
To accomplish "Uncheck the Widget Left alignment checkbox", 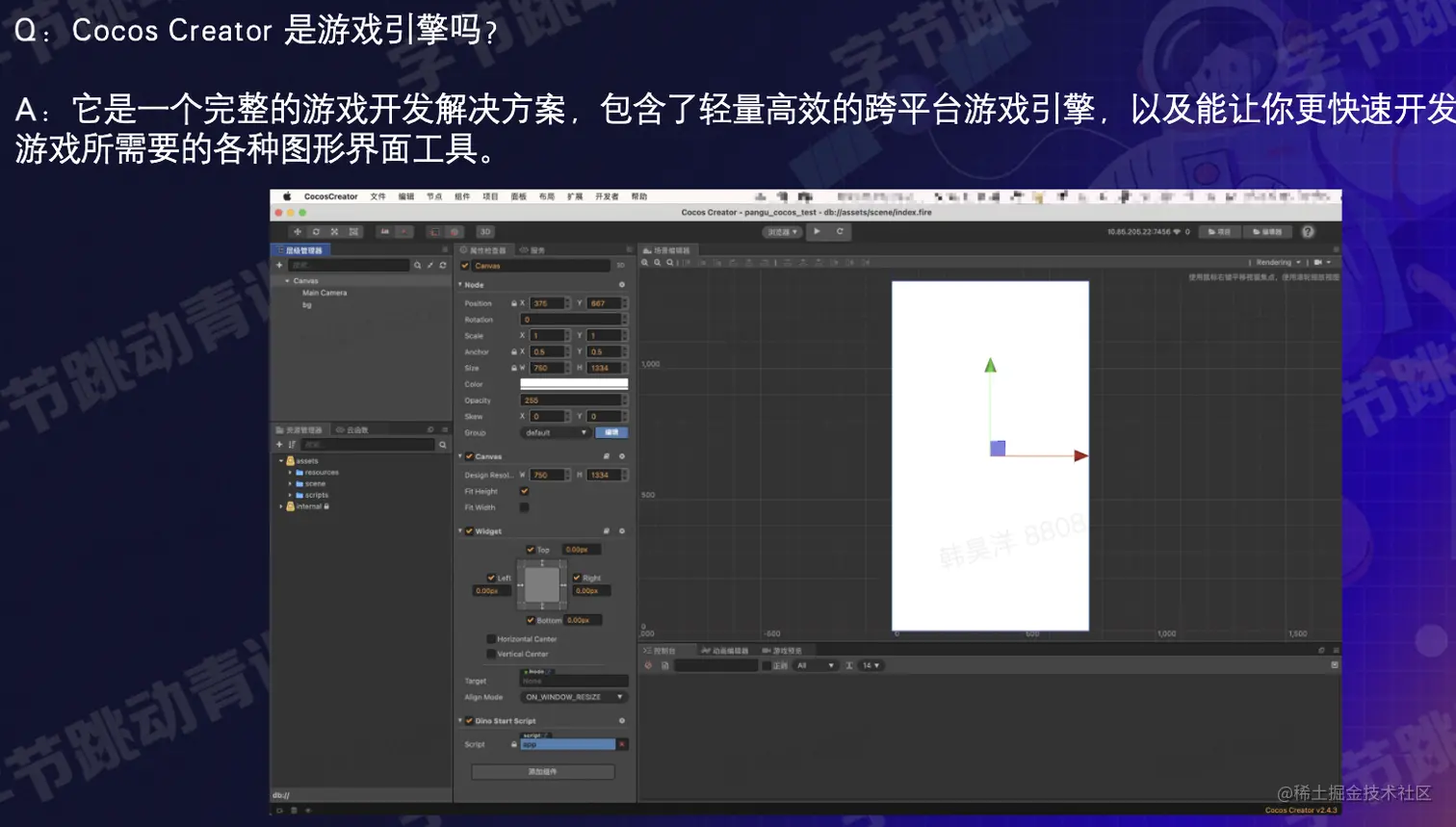I will click(x=491, y=578).
